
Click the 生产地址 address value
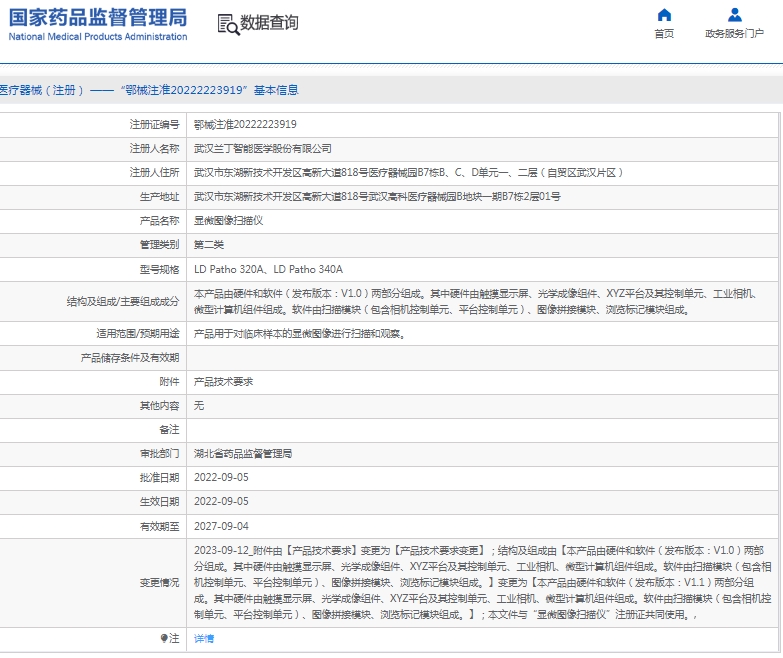(x=377, y=197)
